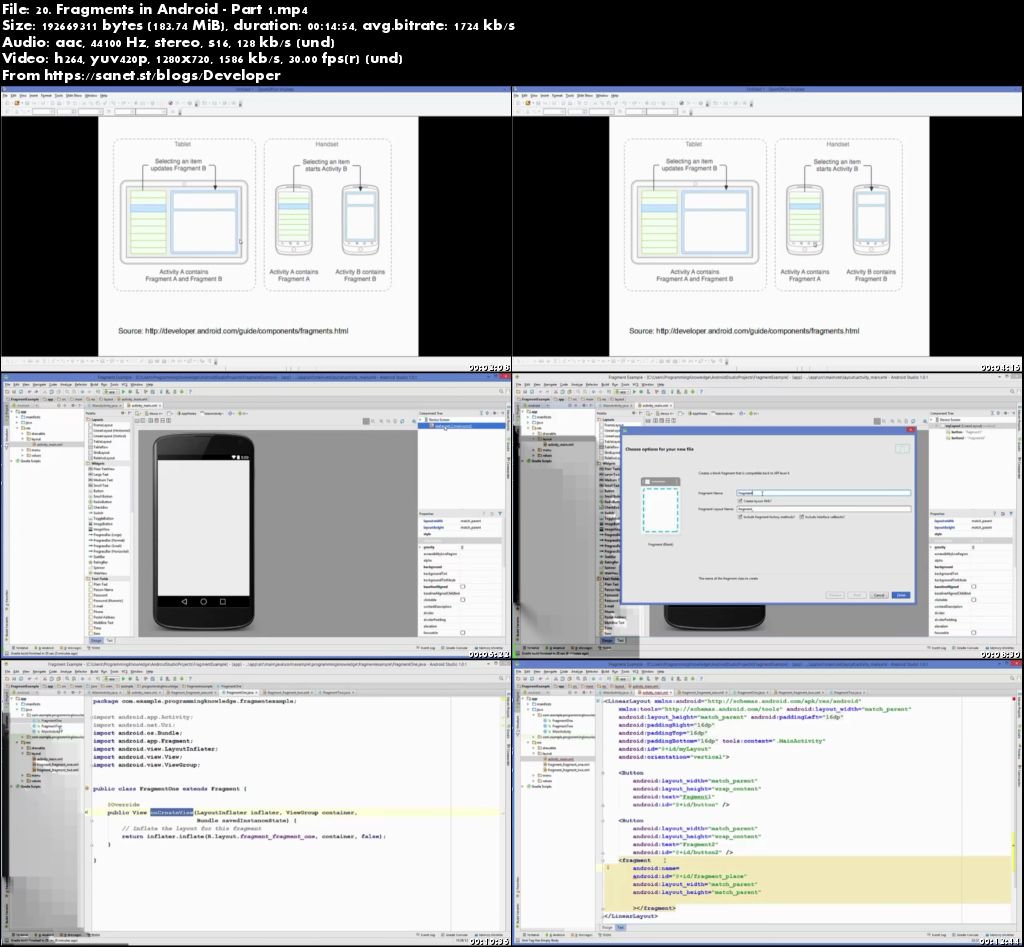1024x947 pixels.
Task: Toggle focusable checkbox in design-view properties
Action: (463, 633)
